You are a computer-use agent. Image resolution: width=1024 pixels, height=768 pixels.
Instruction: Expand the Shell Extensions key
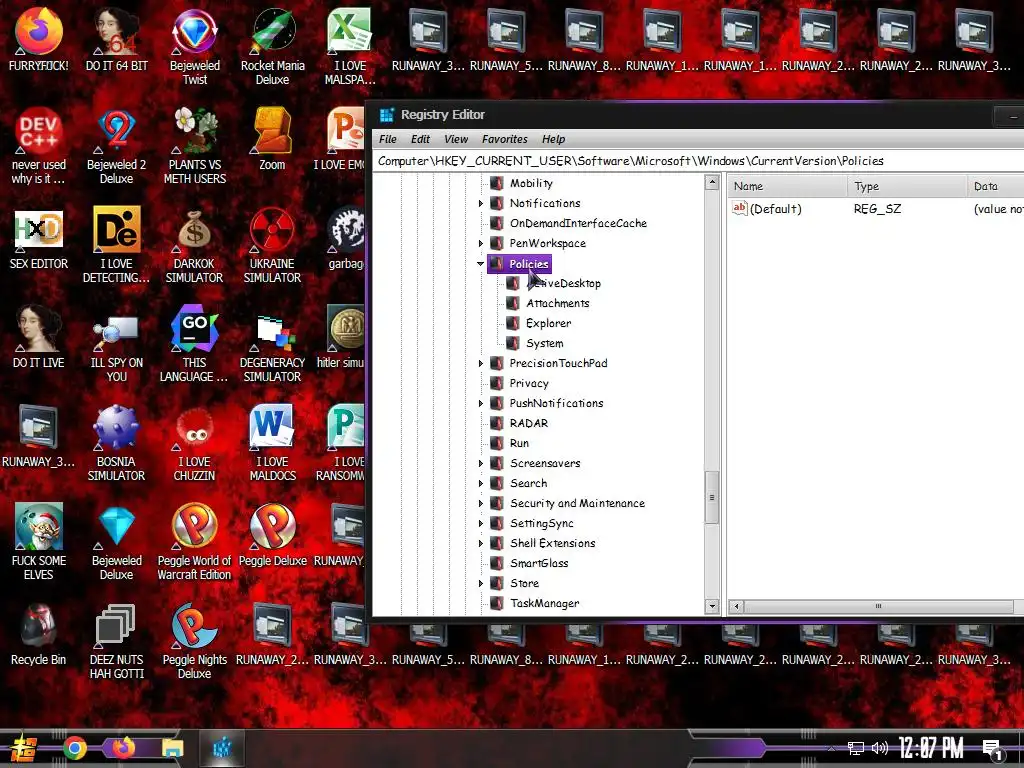pos(481,543)
